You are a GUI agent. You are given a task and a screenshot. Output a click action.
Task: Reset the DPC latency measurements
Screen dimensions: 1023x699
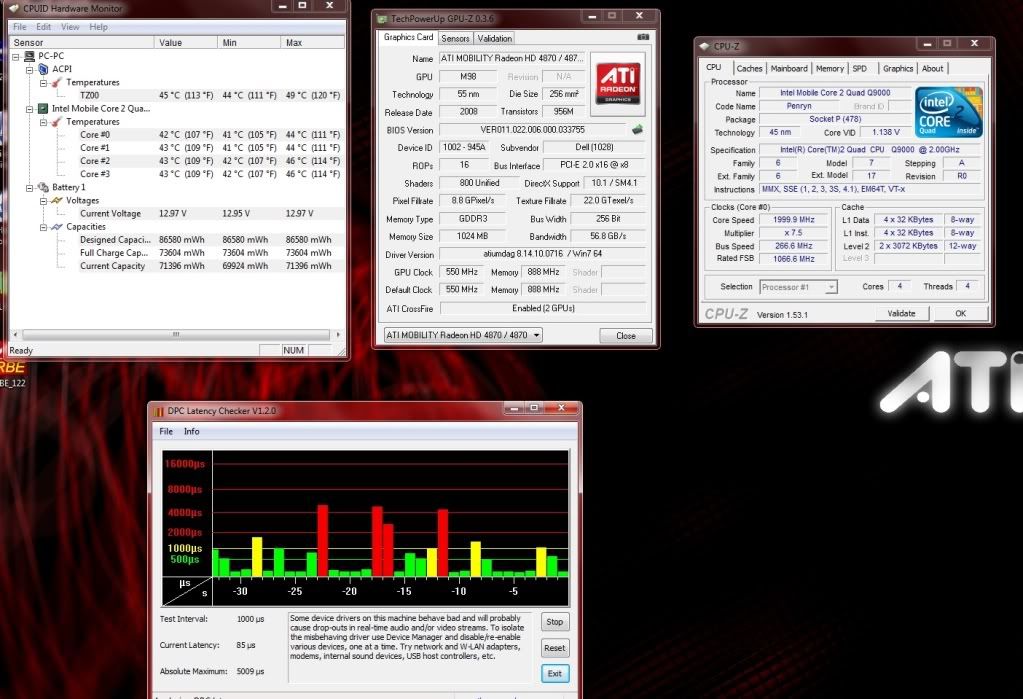pos(555,648)
